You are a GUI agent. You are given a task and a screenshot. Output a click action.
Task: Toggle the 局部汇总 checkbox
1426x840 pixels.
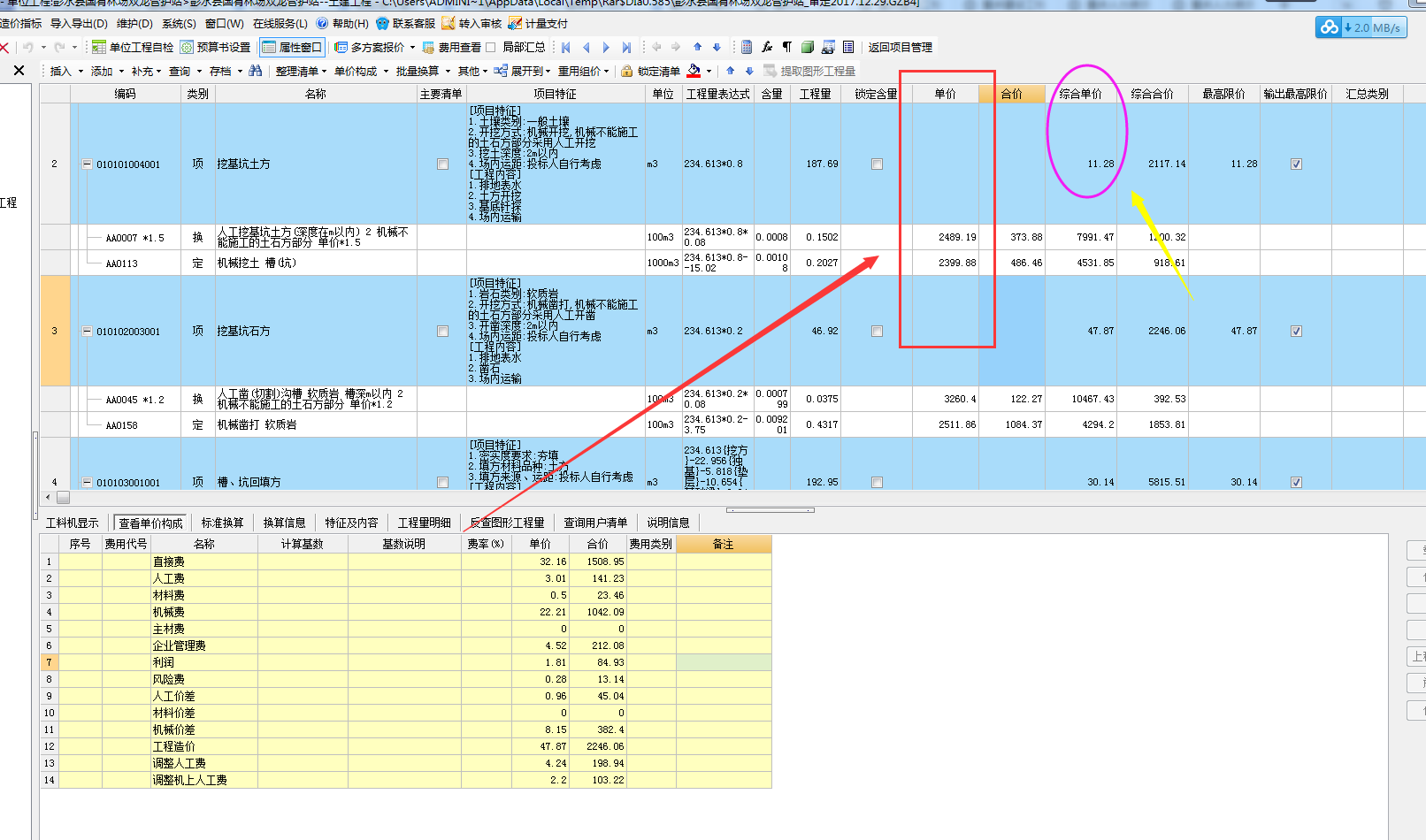(490, 48)
